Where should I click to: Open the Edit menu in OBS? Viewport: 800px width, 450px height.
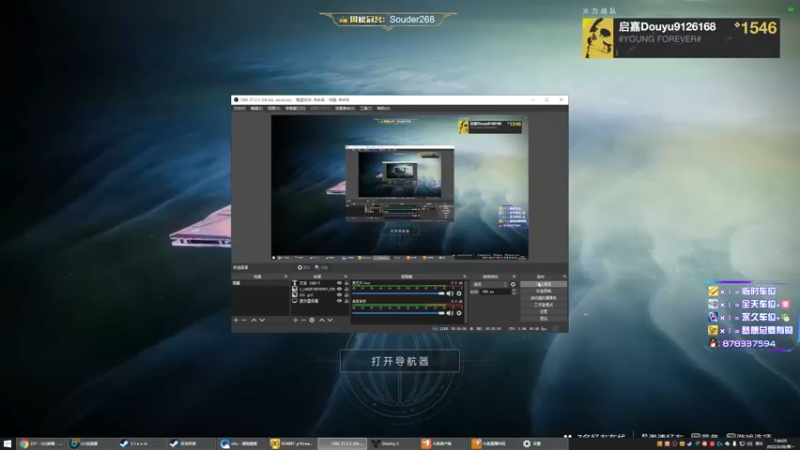[257, 108]
